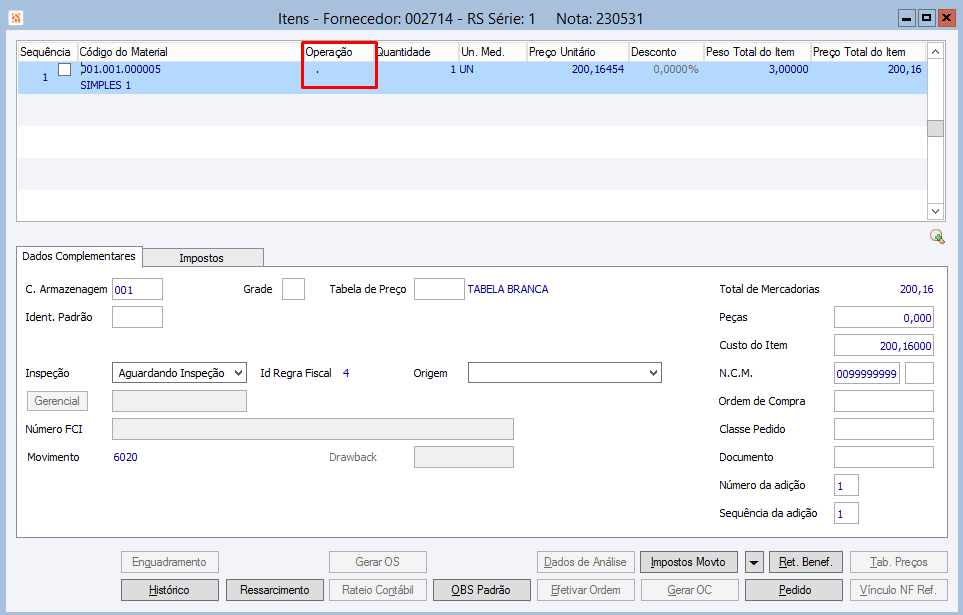963x615 pixels.
Task: Click the Un. Med. column header
Action: click(x=493, y=52)
